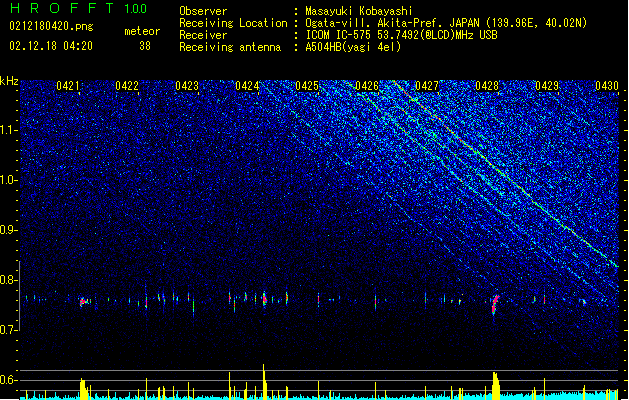Click the 0423 time marker

(x=187, y=86)
